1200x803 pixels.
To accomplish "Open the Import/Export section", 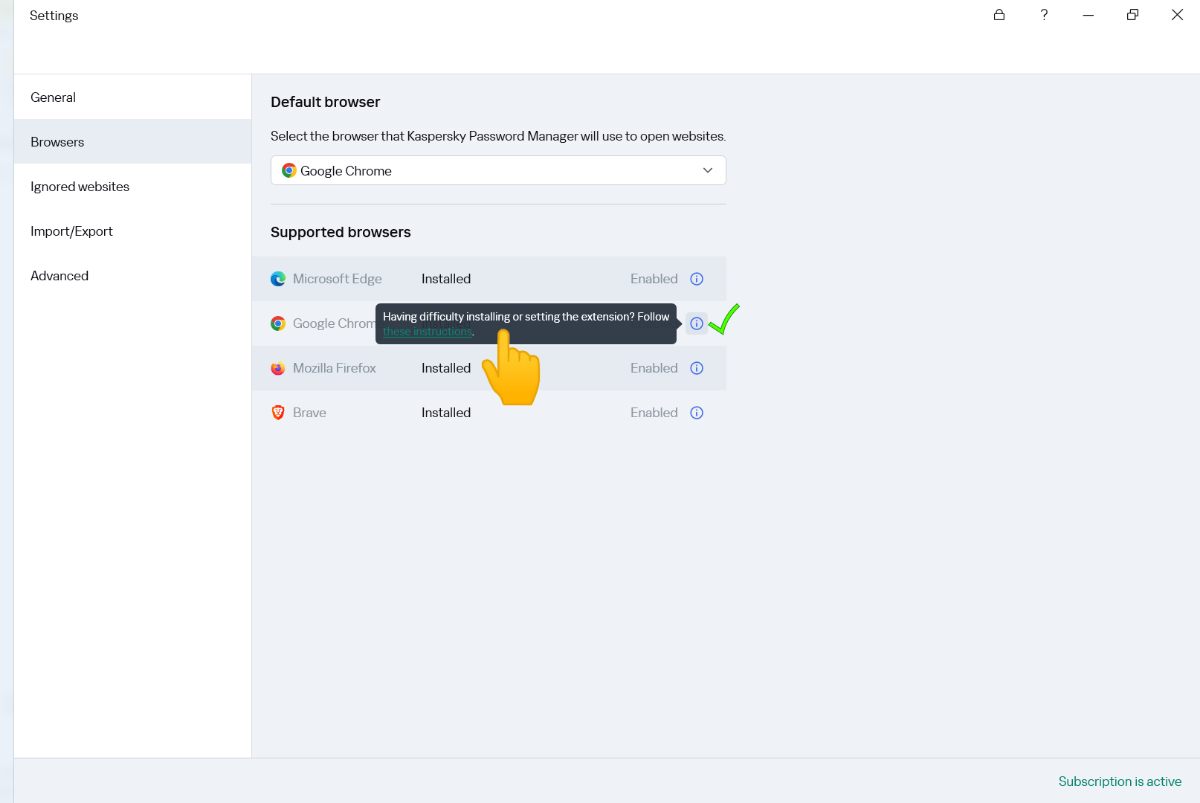I will [x=132, y=231].
